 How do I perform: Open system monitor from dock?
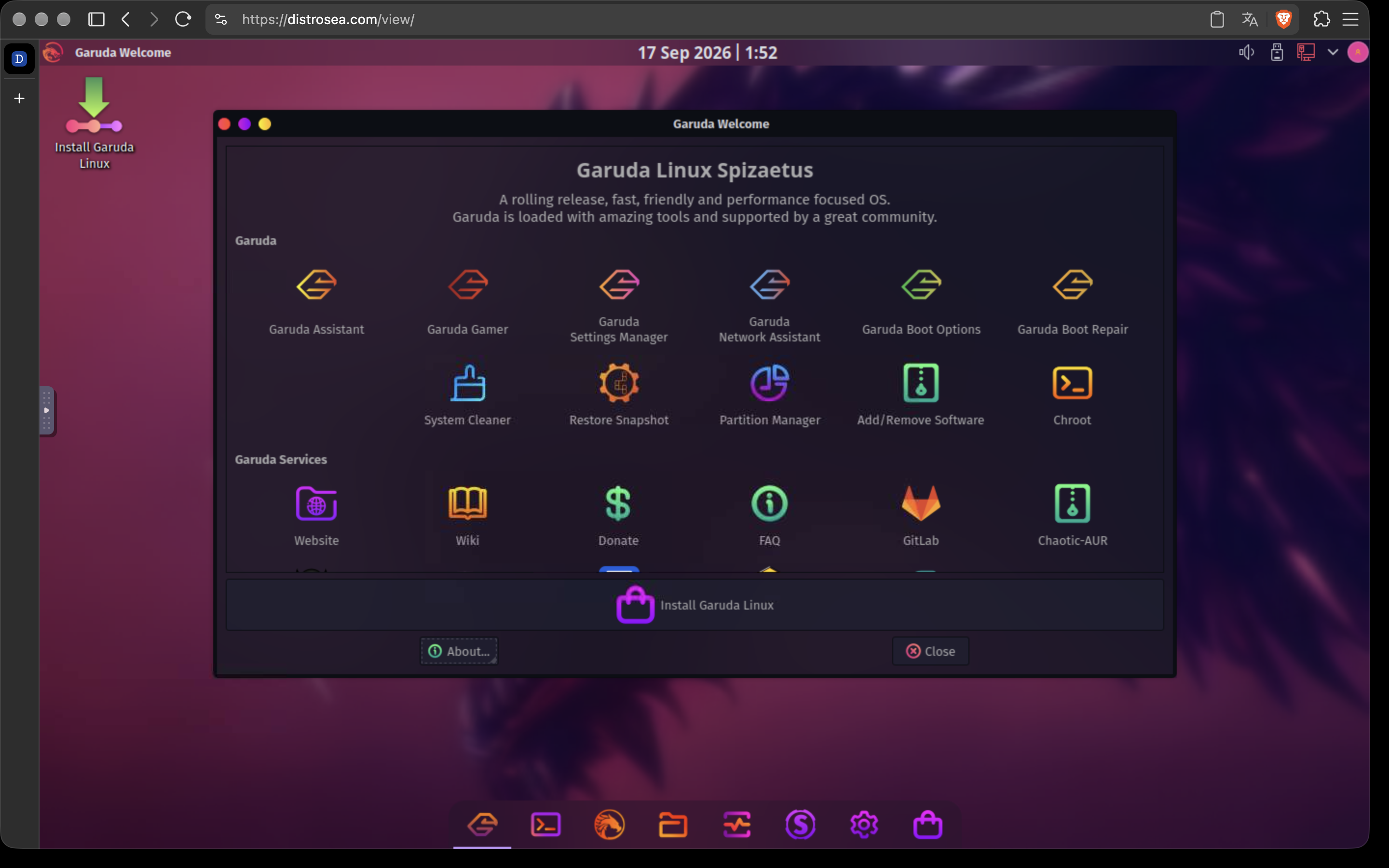(736, 825)
